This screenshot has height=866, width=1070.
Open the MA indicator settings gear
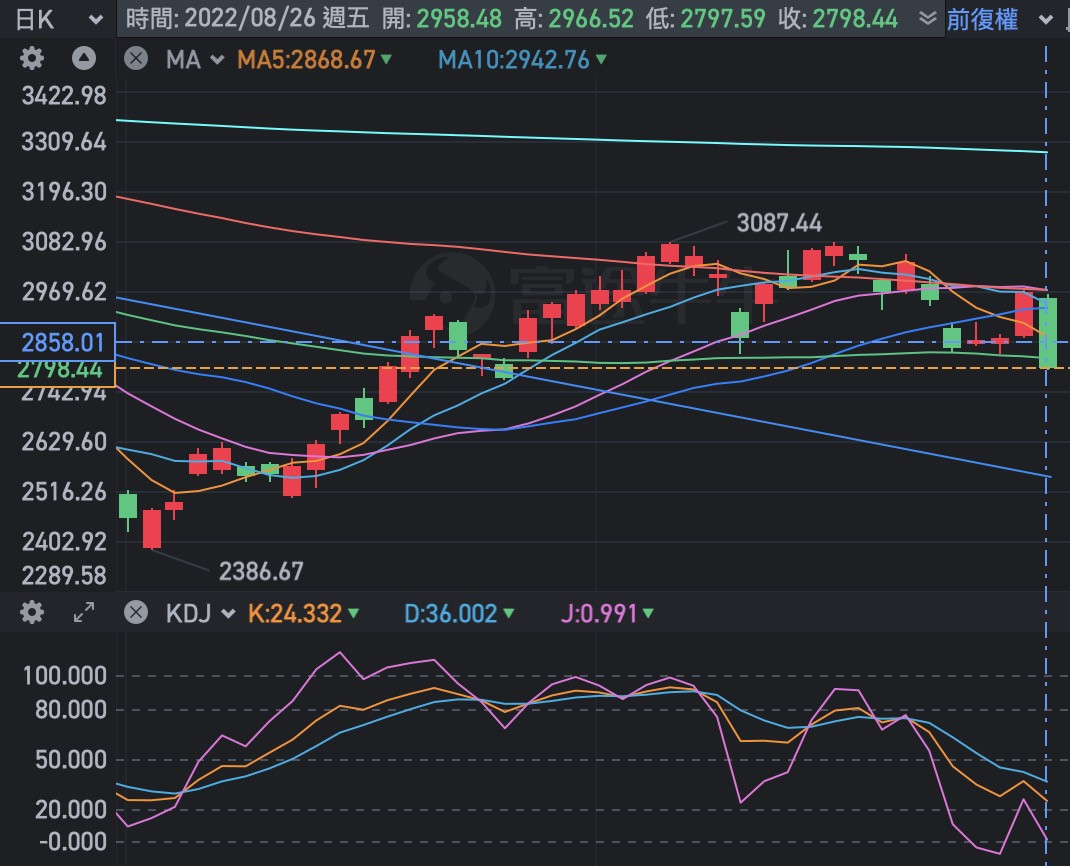click(32, 59)
